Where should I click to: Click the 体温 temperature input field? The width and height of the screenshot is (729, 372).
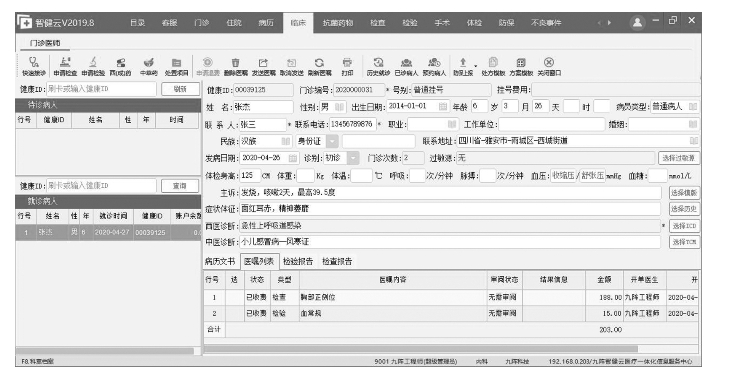tap(361, 176)
